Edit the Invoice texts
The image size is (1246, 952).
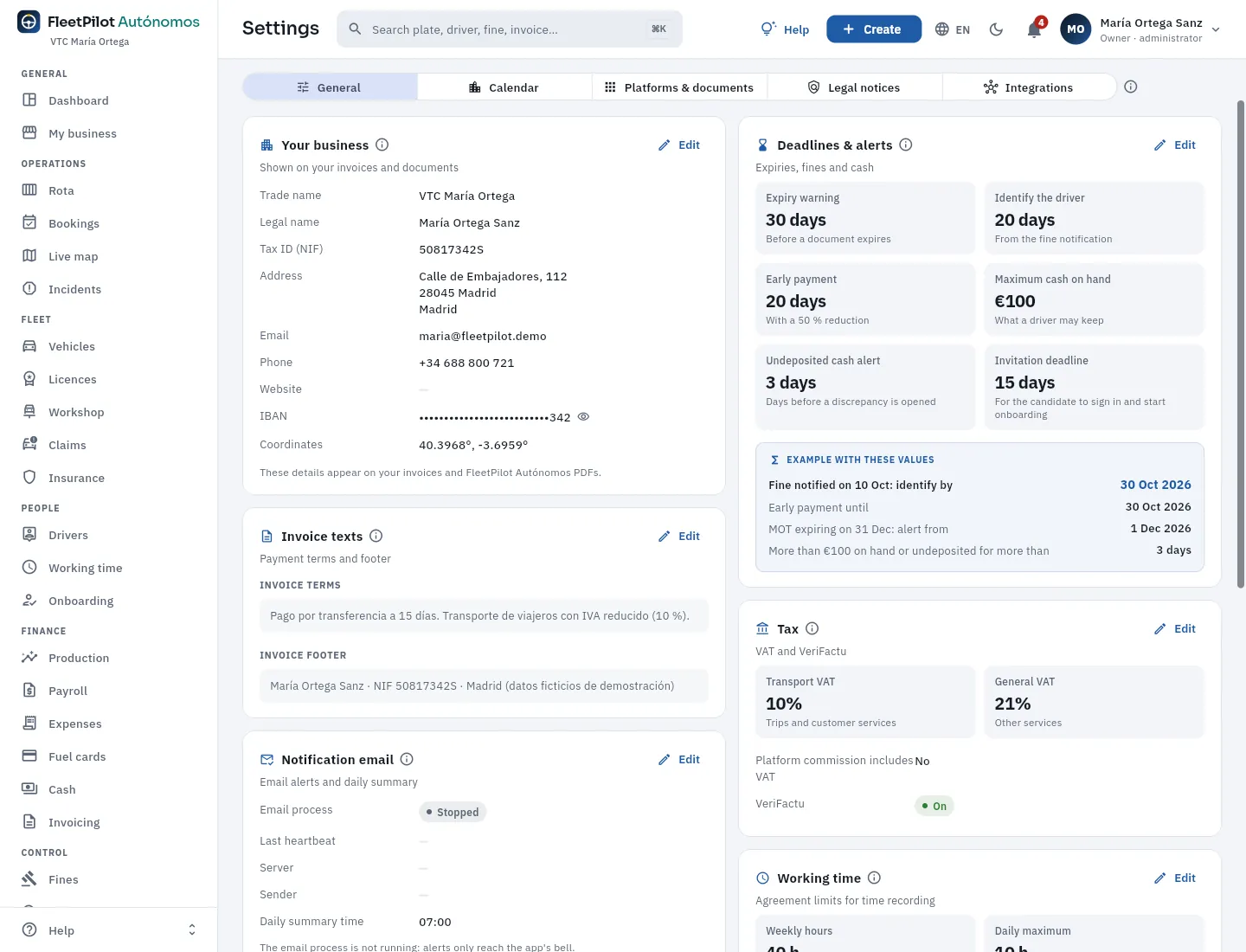tap(679, 537)
